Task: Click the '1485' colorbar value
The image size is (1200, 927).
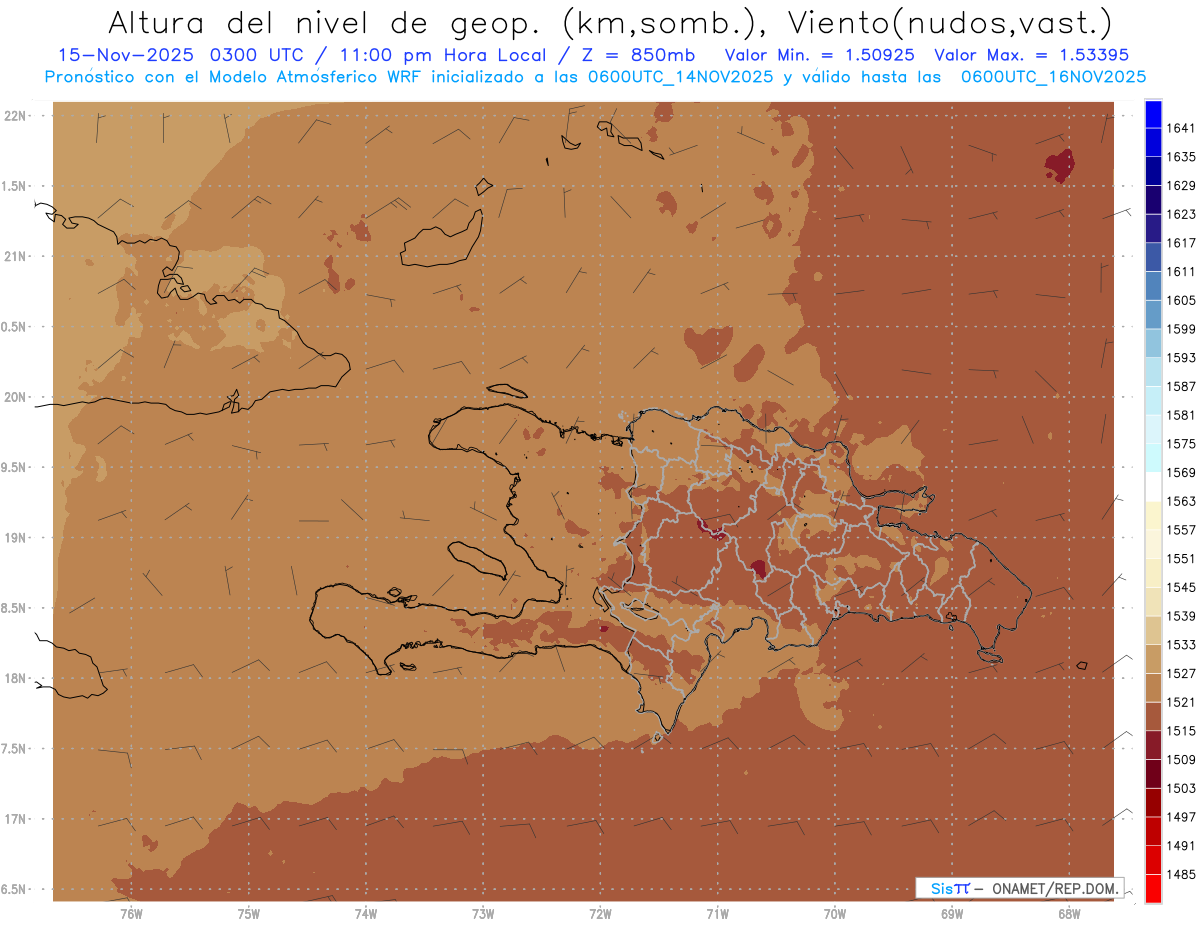Action: (x=1181, y=875)
